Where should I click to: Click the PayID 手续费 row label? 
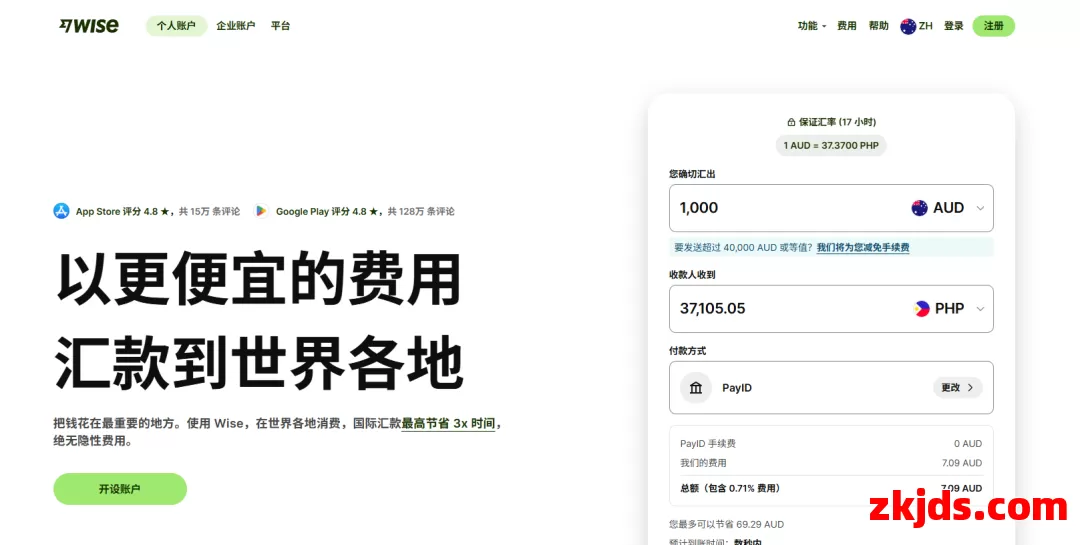point(708,444)
